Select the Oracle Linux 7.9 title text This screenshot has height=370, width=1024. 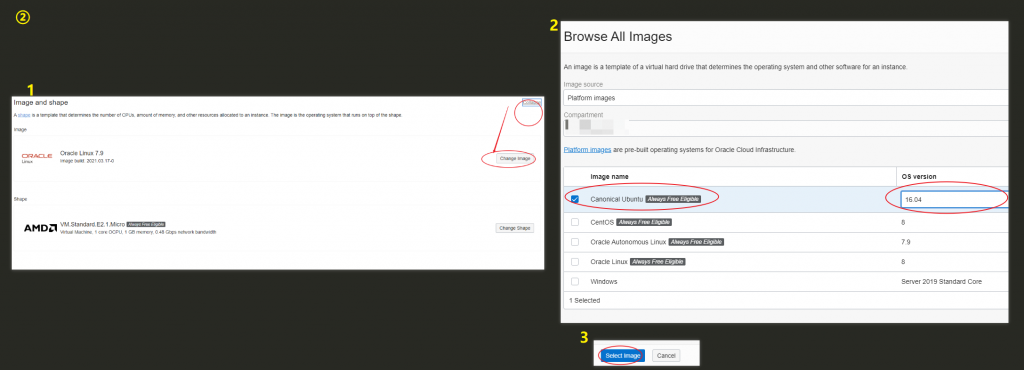81,153
